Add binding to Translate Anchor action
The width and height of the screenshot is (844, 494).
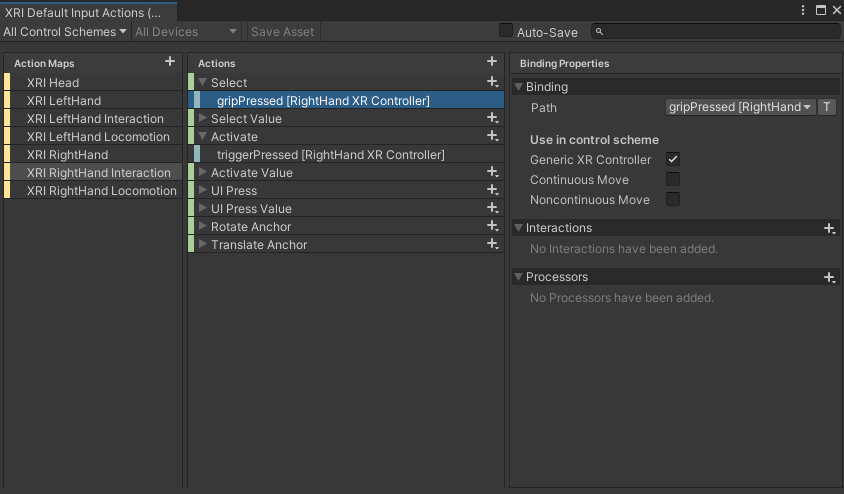tap(493, 244)
